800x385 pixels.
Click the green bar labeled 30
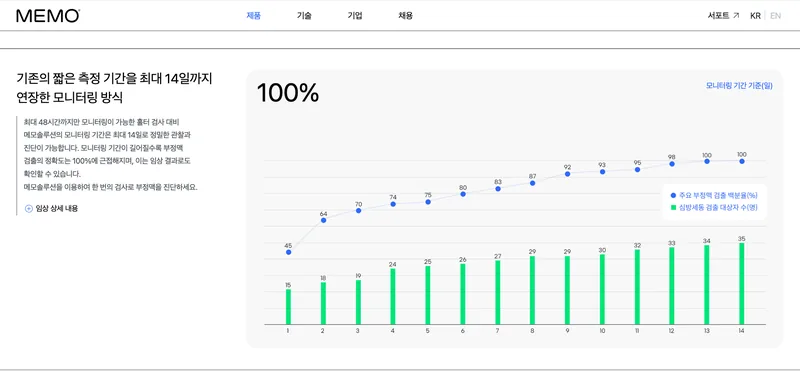[x=602, y=290]
